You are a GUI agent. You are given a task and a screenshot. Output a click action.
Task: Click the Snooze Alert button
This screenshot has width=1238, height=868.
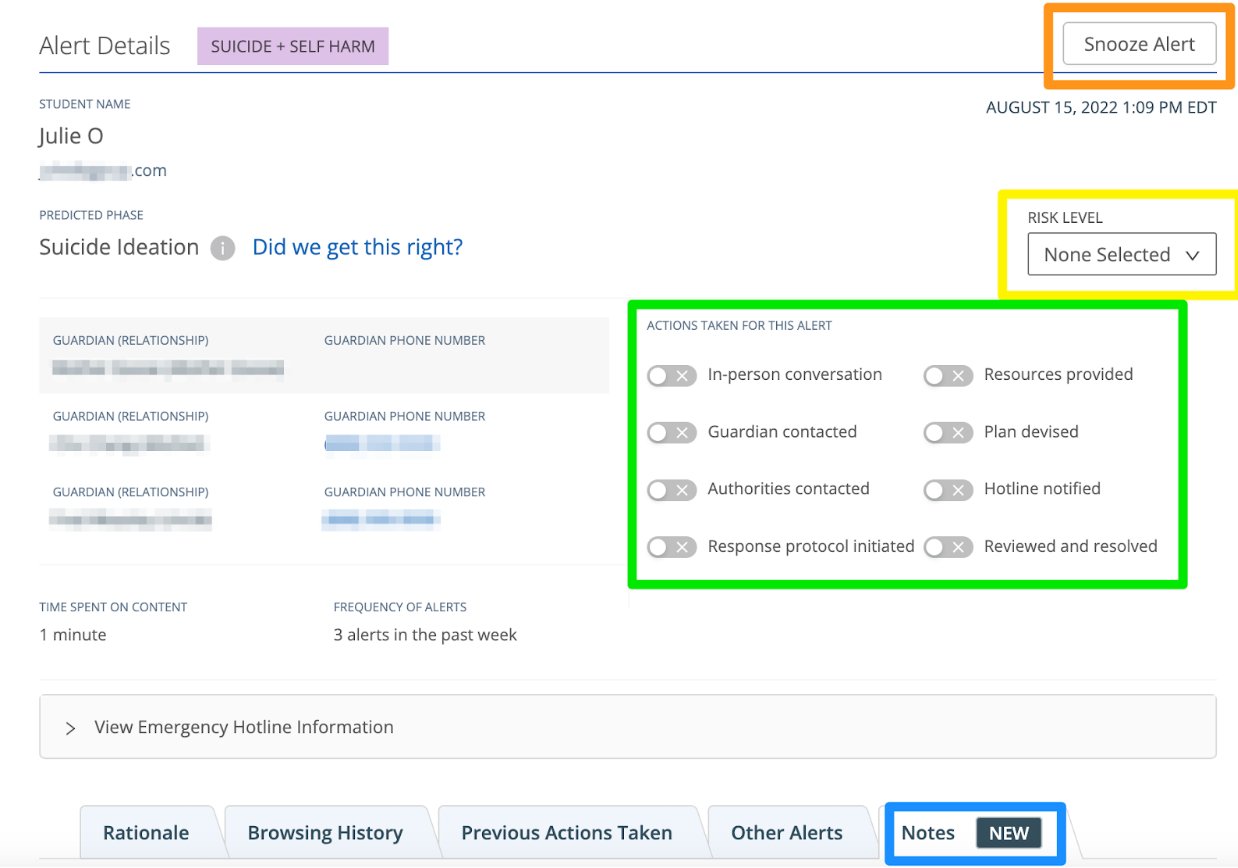click(x=1139, y=45)
